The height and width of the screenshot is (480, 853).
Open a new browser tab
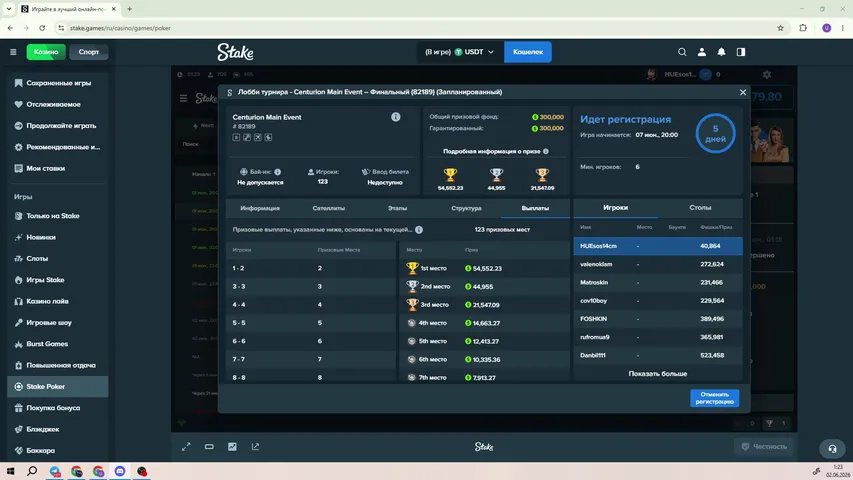click(x=129, y=9)
